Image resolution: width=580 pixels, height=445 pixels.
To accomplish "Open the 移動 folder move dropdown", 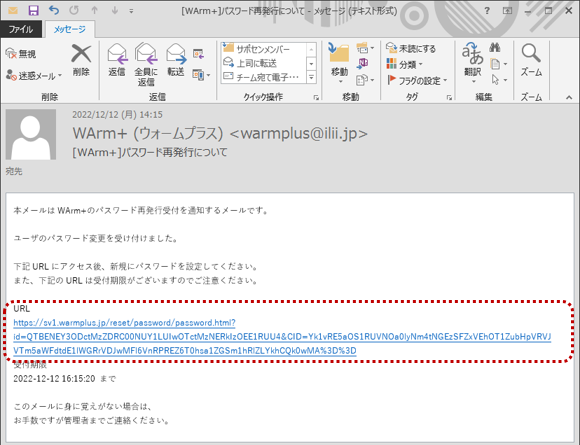I will coord(339,63).
